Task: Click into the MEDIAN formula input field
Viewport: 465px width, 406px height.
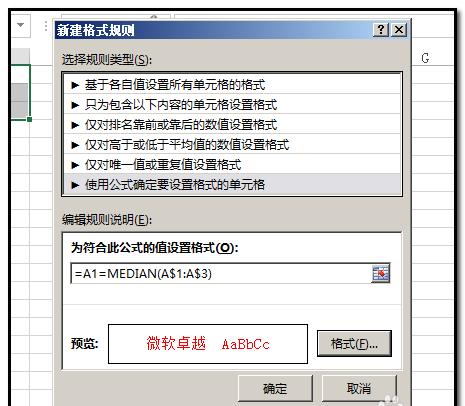Action: (x=221, y=273)
